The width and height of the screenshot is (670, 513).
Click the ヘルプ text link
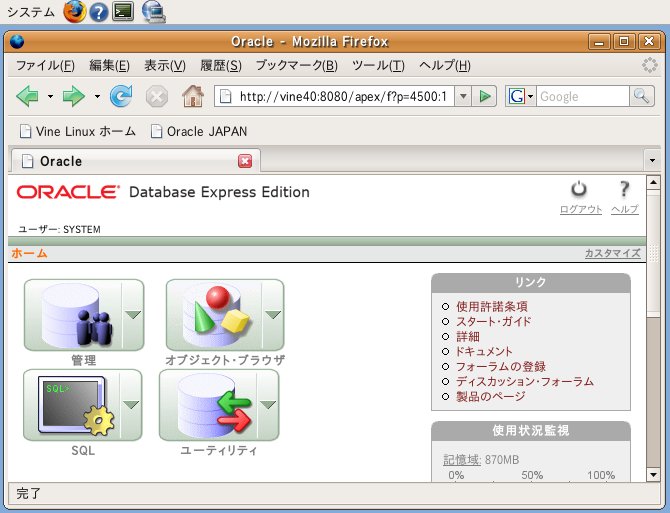(625, 209)
